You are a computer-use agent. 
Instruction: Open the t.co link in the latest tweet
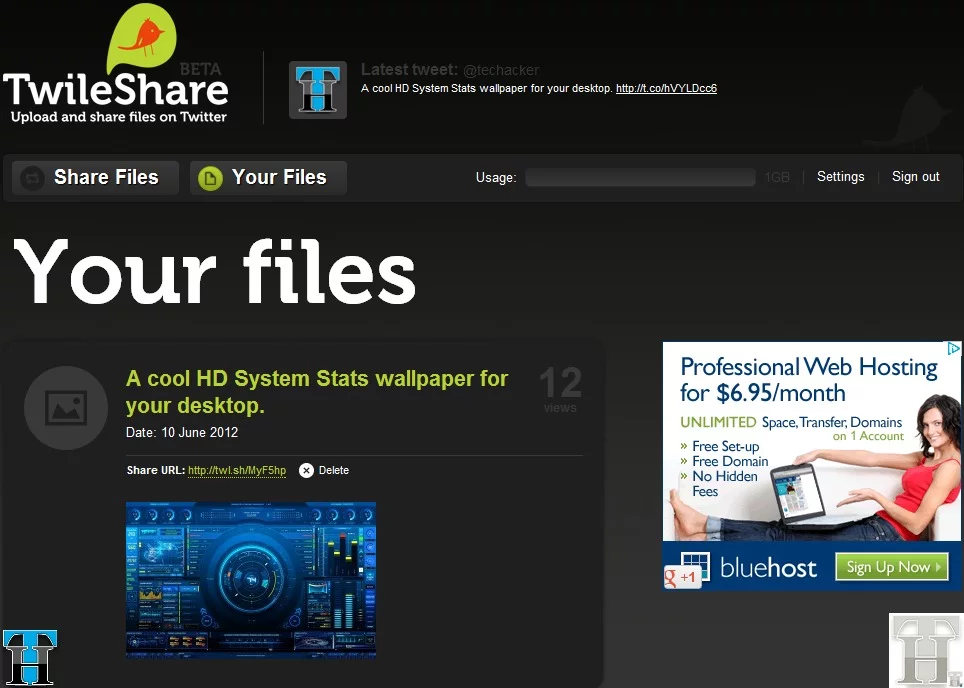(666, 89)
